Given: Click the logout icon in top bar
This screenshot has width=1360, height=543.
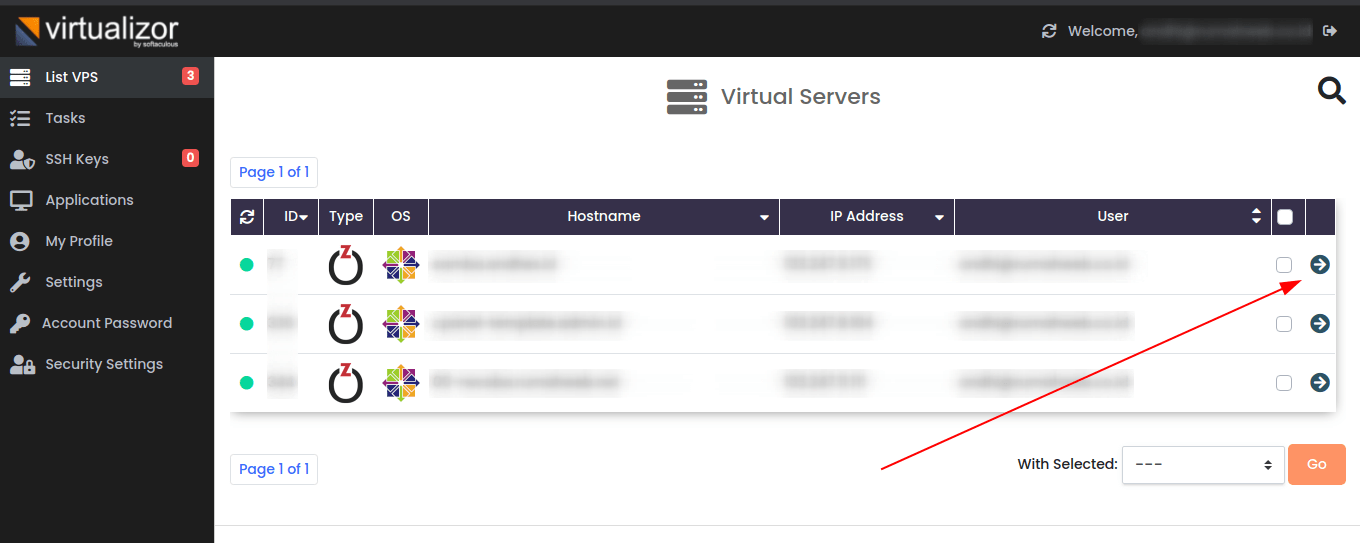Looking at the screenshot, I should point(1330,31).
